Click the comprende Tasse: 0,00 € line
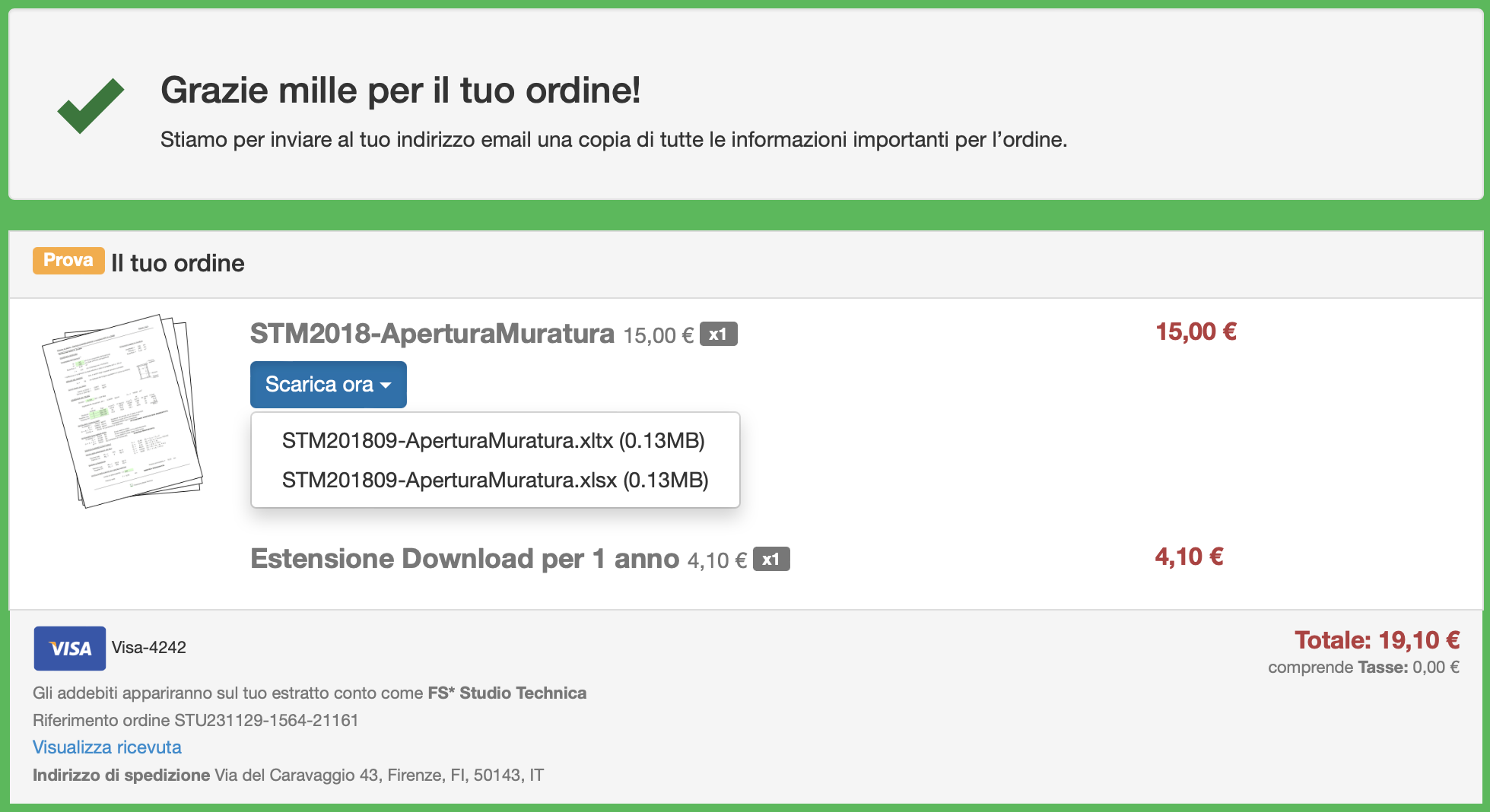Screen dimensions: 1490x812 click(1364, 668)
